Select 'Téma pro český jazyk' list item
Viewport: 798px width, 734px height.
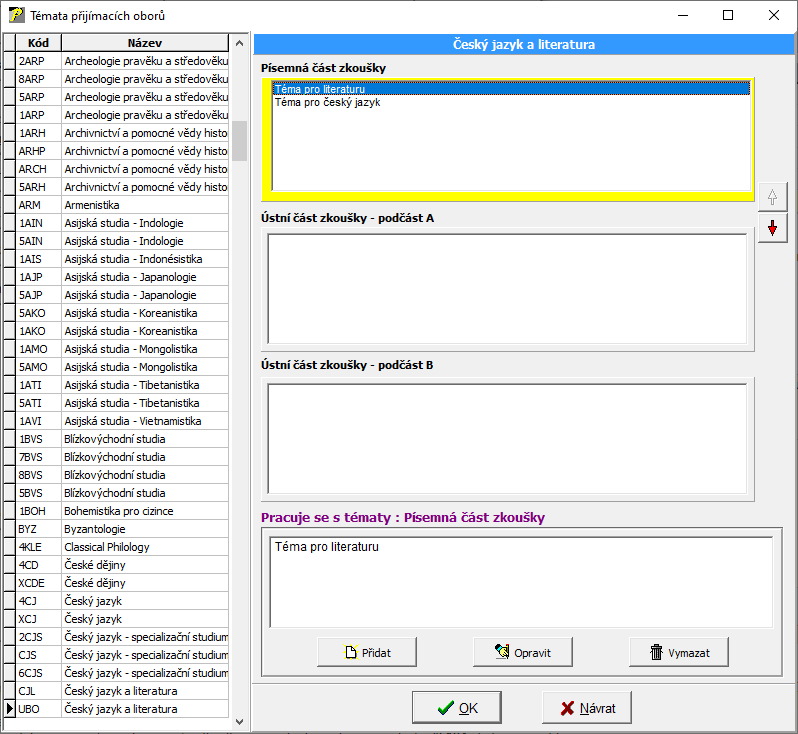pyautogui.click(x=327, y=102)
